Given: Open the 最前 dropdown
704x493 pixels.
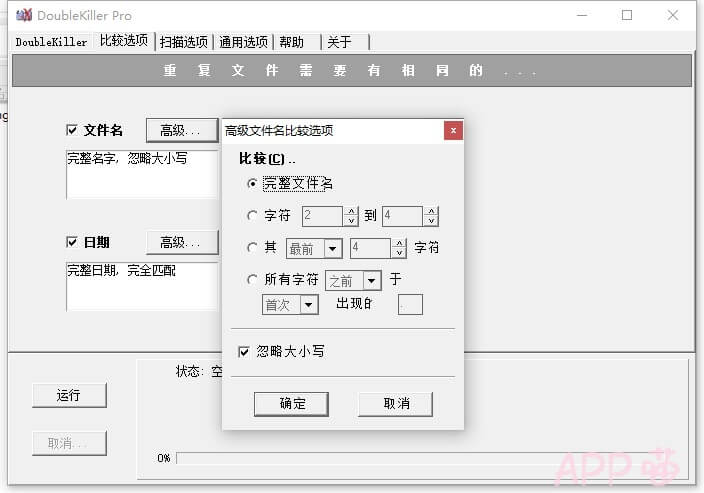Looking at the screenshot, I should [332, 248].
